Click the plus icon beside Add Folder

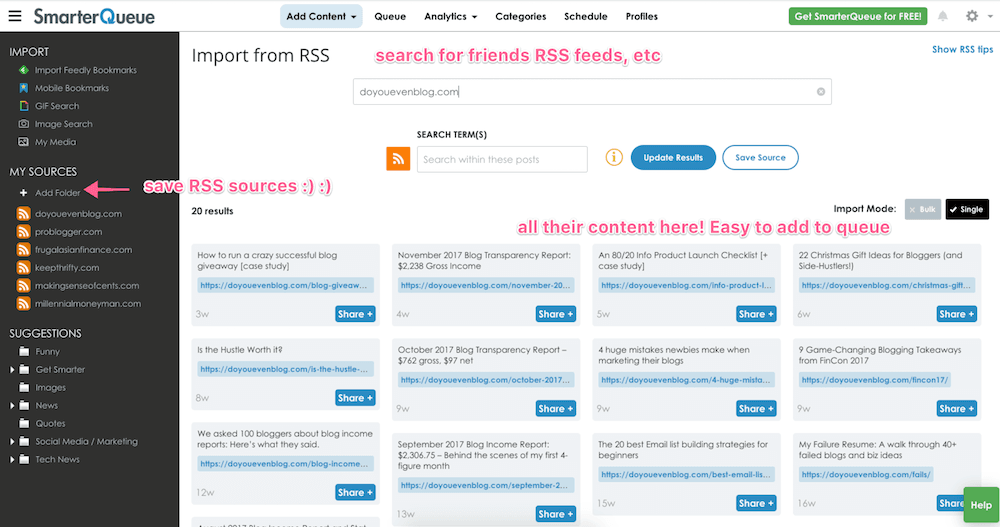[24, 193]
